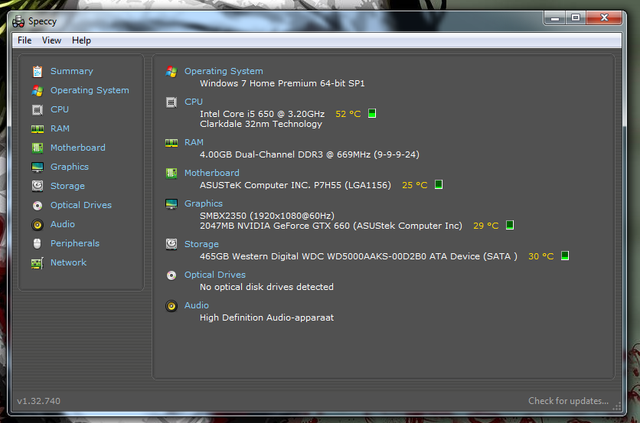Click the Storage heading link in summary

click(201, 244)
